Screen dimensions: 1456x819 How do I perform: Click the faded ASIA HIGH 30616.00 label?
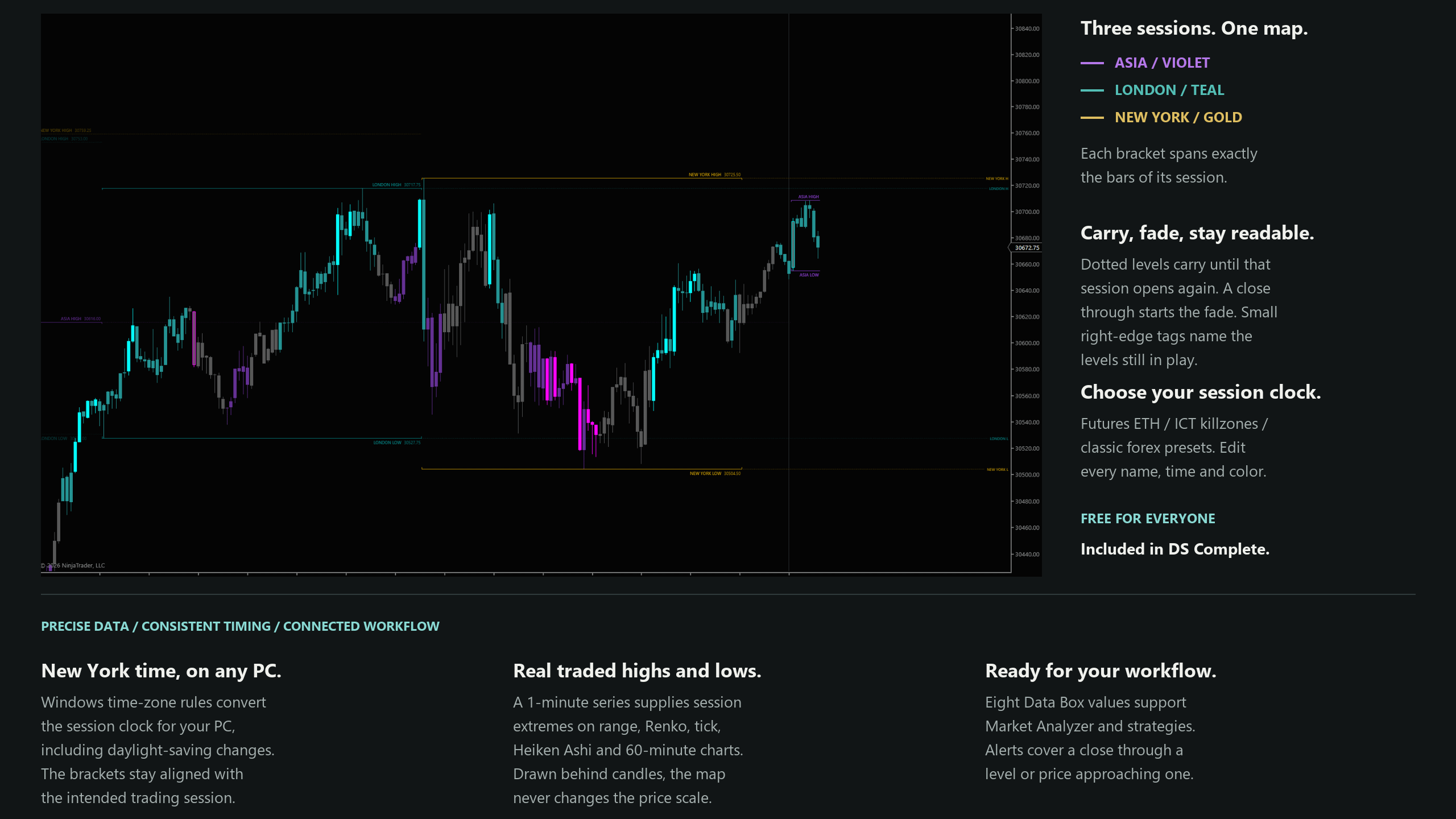[x=81, y=318]
